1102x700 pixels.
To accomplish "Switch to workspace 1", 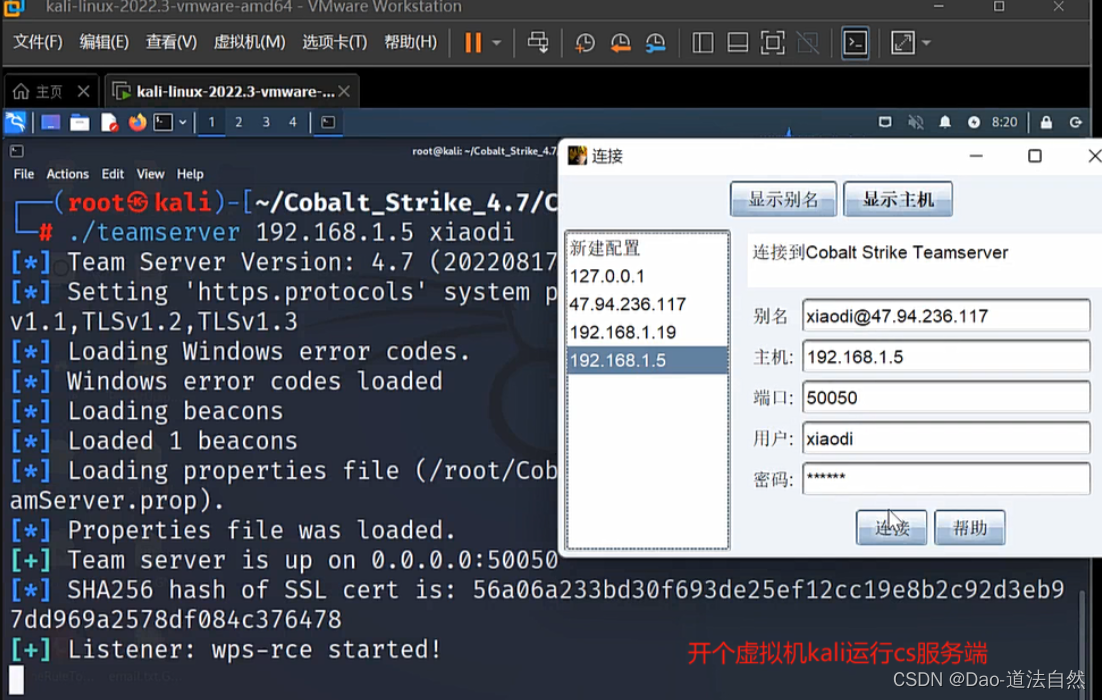I will (212, 122).
